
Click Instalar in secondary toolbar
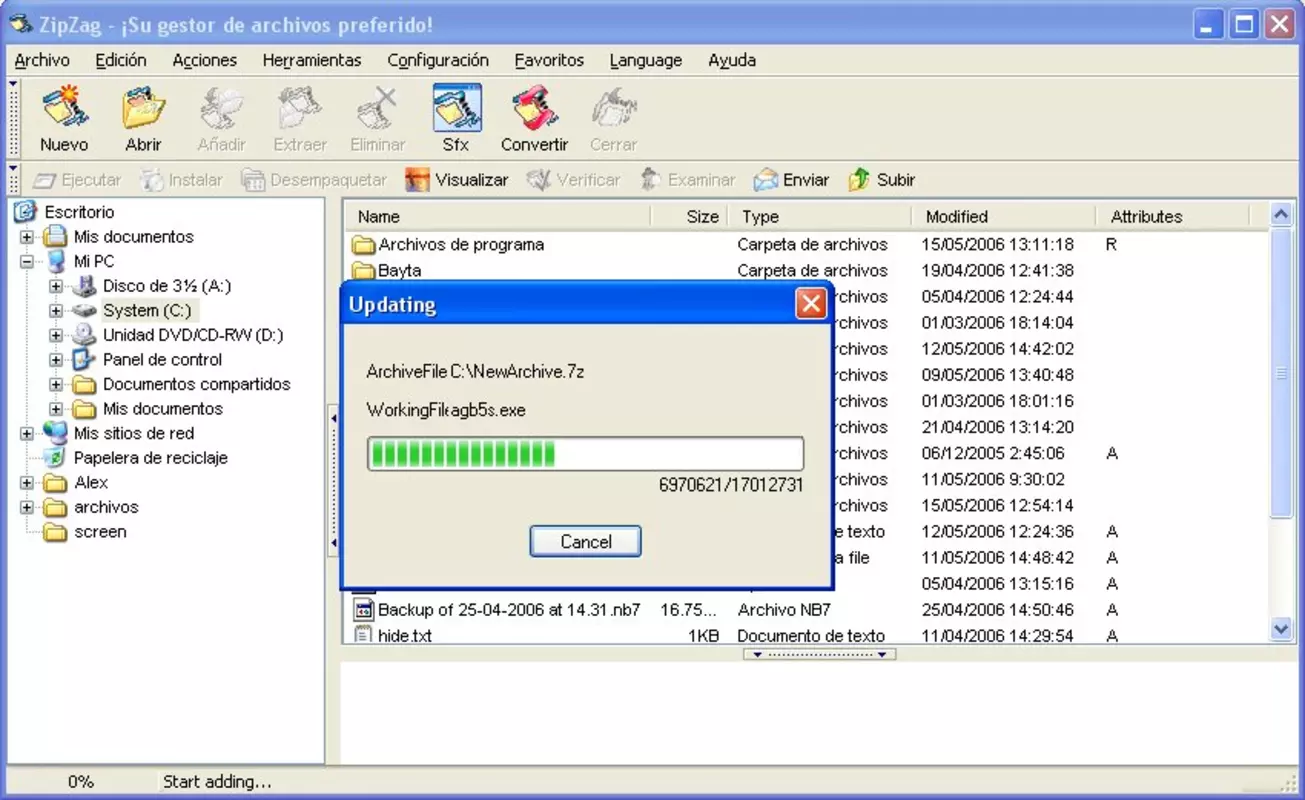click(x=181, y=180)
